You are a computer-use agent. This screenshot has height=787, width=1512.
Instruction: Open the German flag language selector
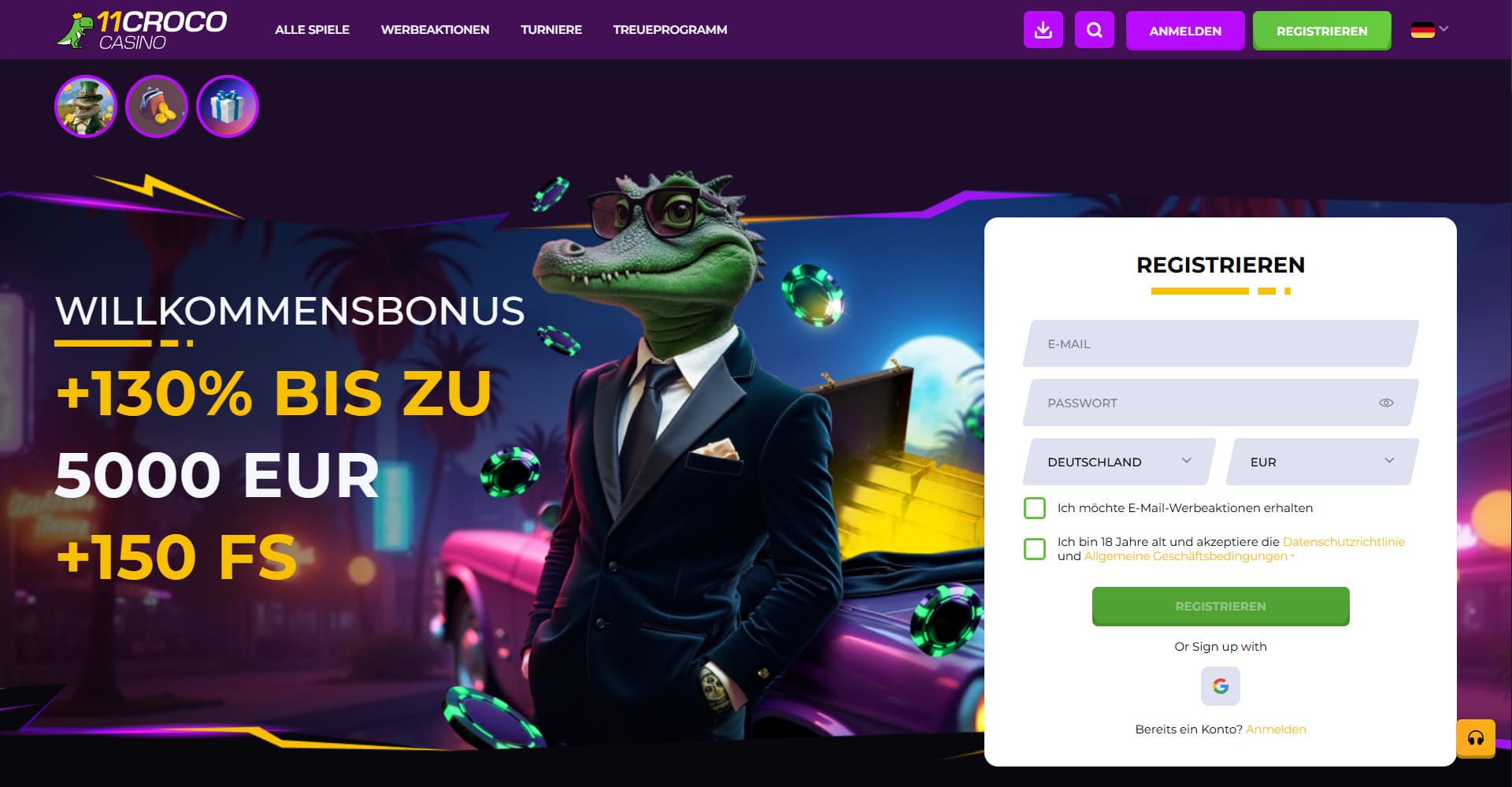point(1429,30)
